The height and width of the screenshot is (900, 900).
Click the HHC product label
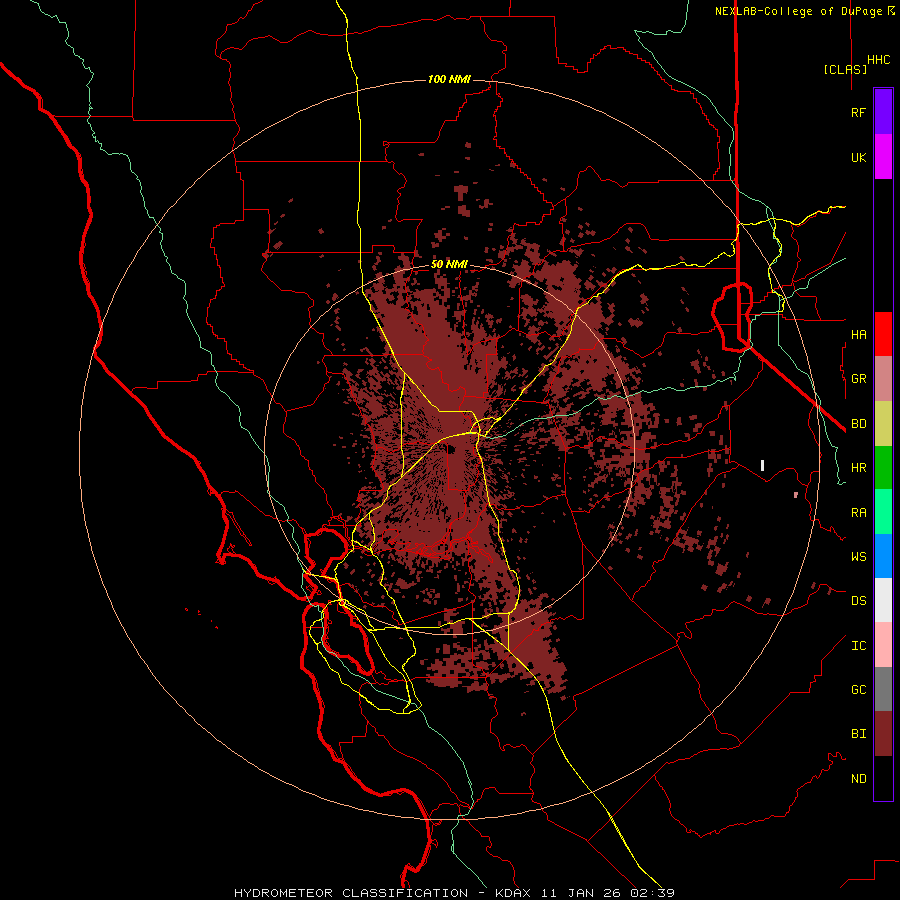coord(878,60)
